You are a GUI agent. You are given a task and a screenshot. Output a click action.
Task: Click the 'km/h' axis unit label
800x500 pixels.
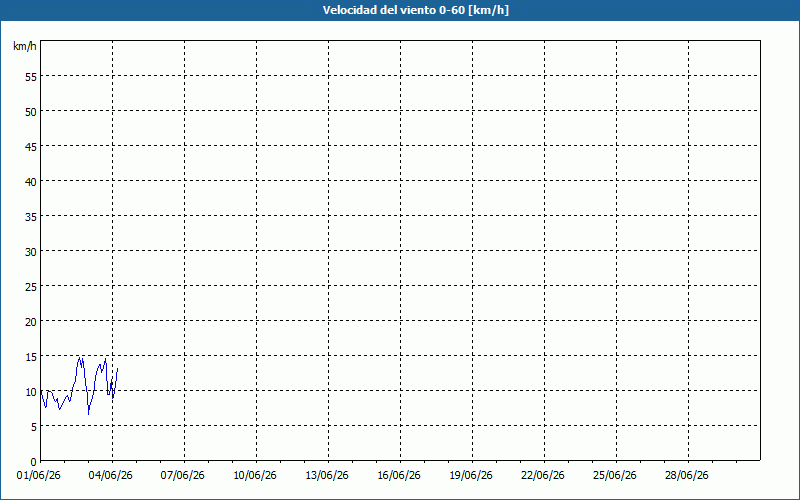tap(24, 46)
